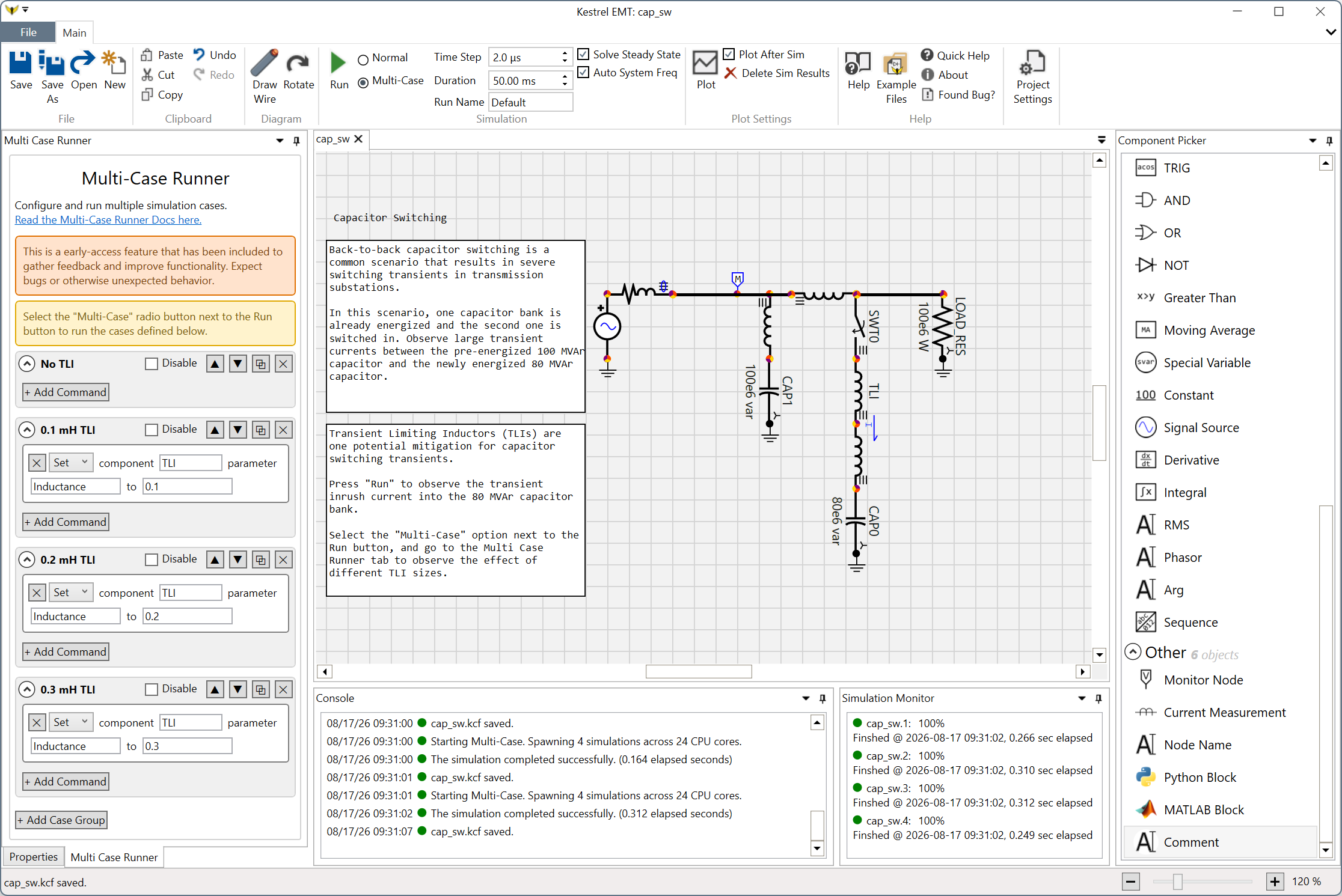Click the canvas zoom slider thumb

coord(1178,882)
